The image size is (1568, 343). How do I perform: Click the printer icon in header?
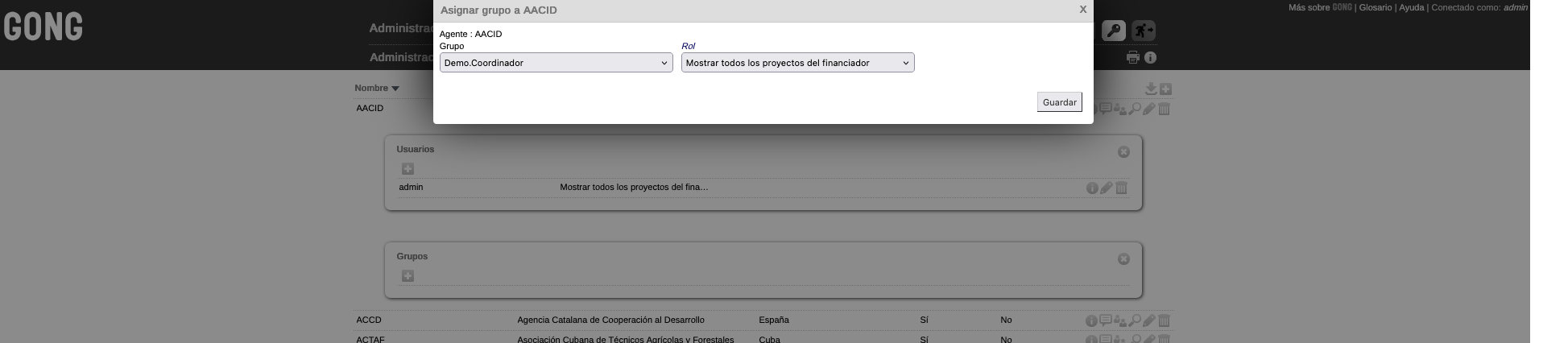[1133, 57]
